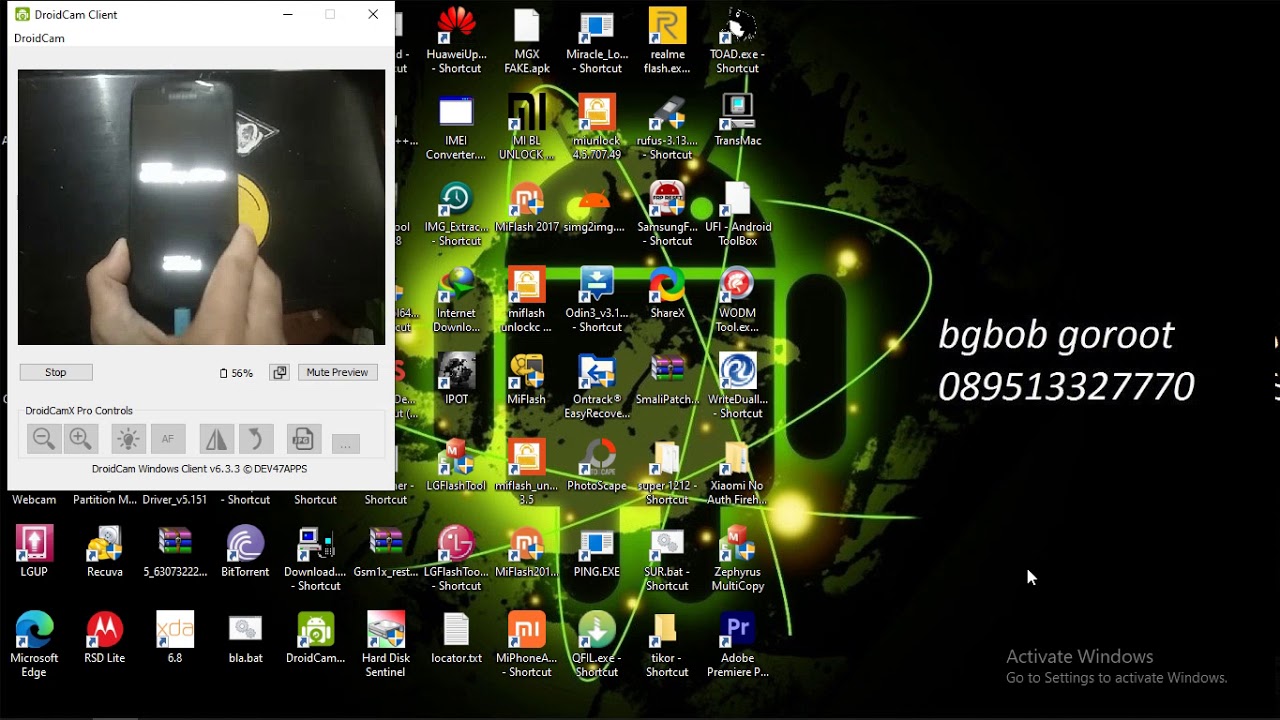The width and height of the screenshot is (1280, 720).
Task: Rotate the video with the curved arrow
Action: point(255,439)
